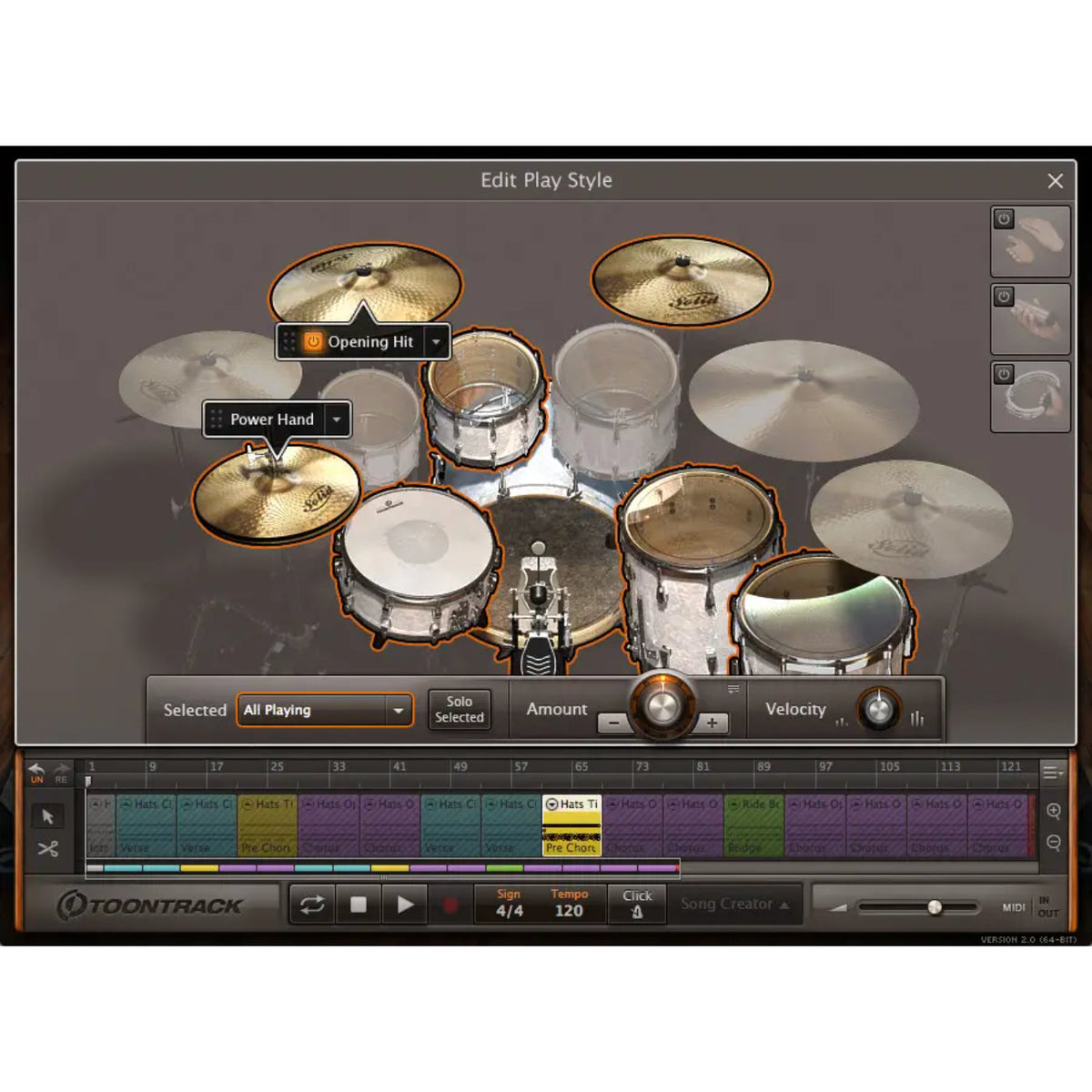Toggle Solo Selected

pyautogui.click(x=460, y=710)
